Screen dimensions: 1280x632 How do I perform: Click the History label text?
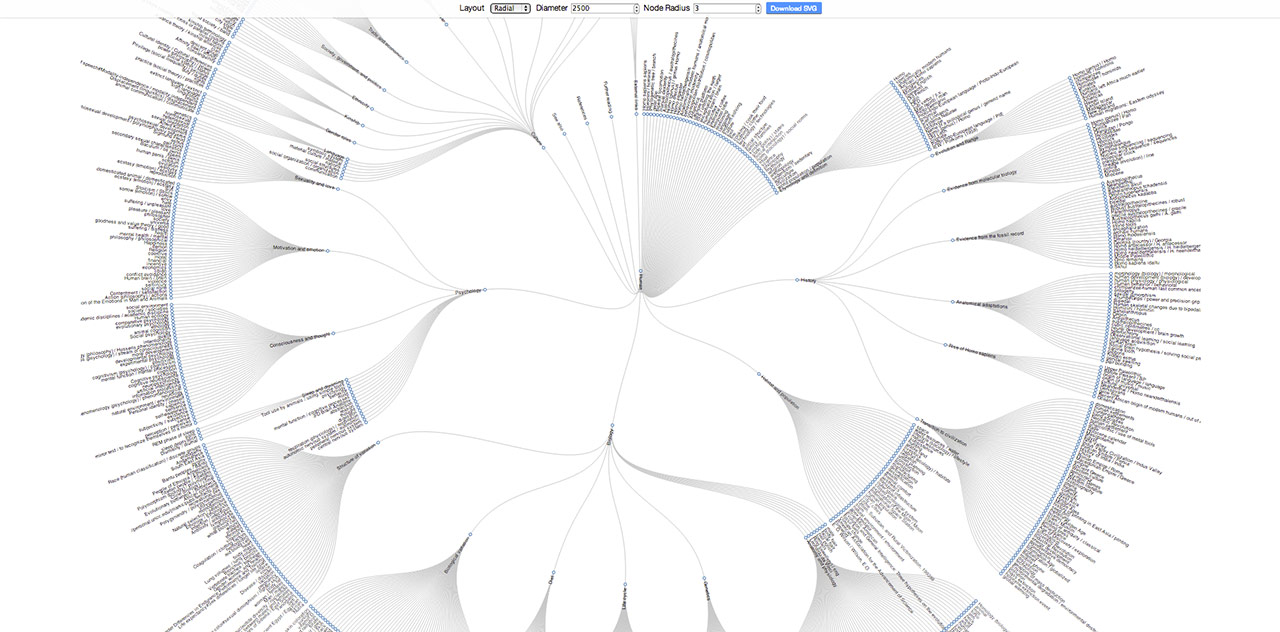(809, 281)
